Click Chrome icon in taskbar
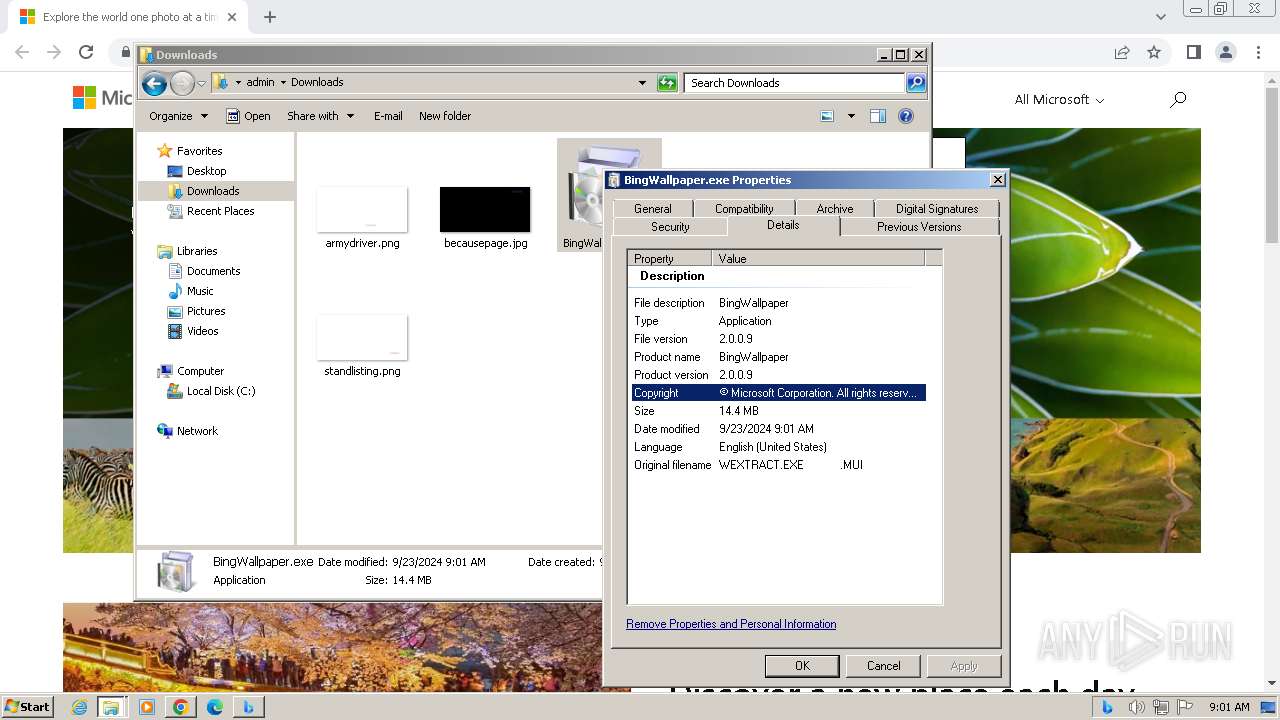The height and width of the screenshot is (720, 1280). 180,707
